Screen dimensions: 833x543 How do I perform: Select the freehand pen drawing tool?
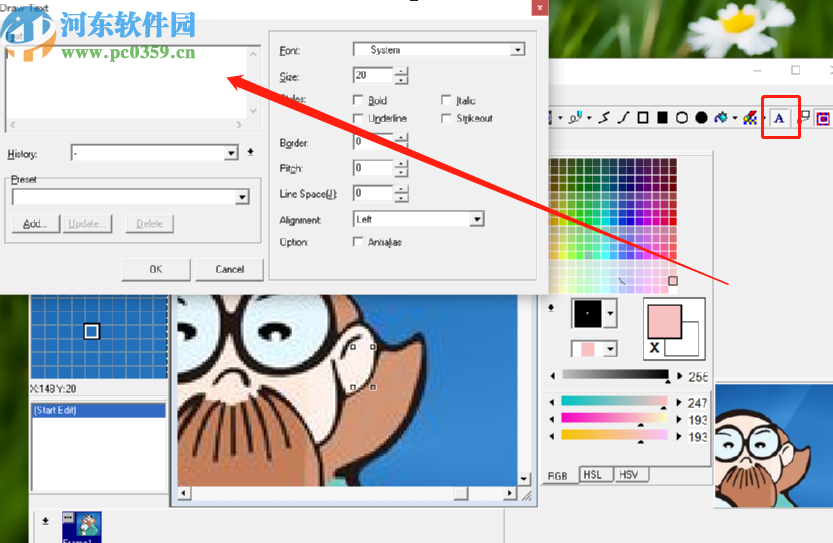coord(575,118)
